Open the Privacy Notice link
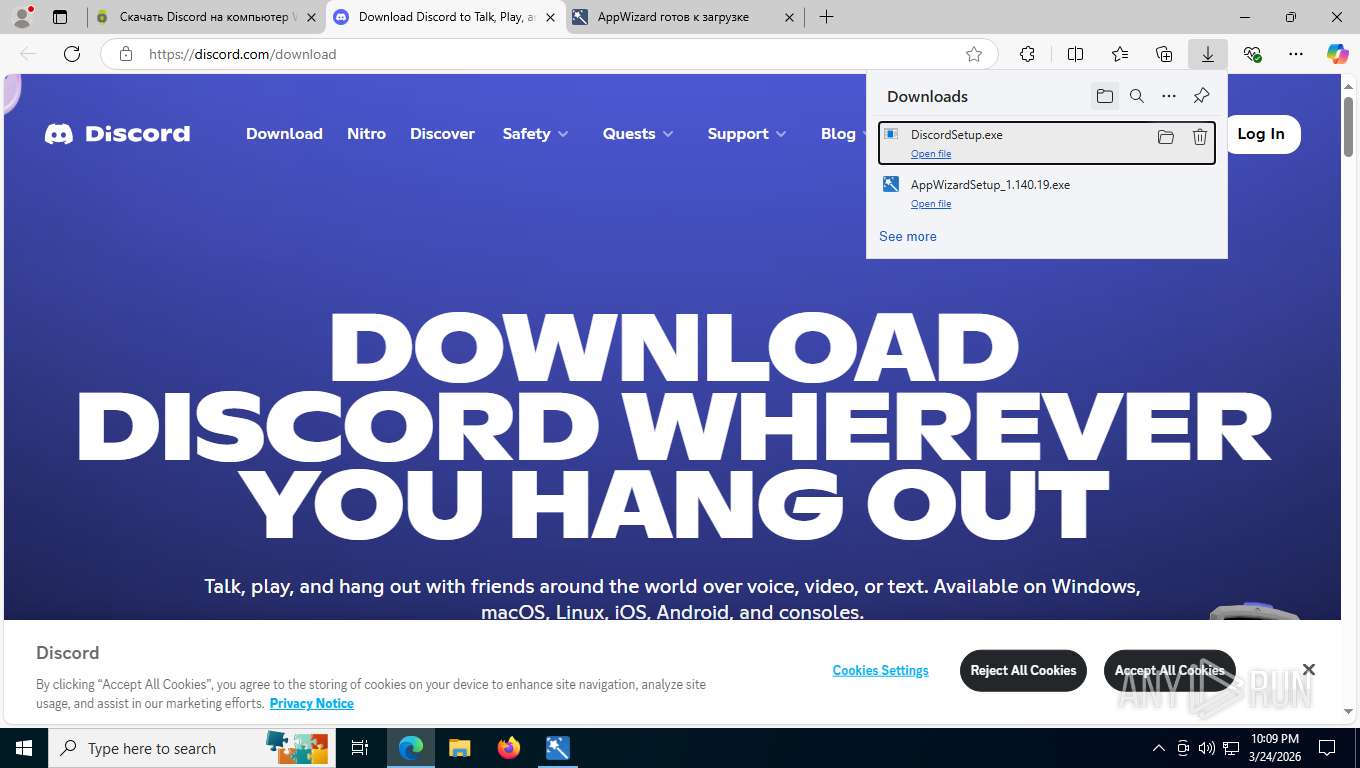1360x768 pixels. pos(311,703)
